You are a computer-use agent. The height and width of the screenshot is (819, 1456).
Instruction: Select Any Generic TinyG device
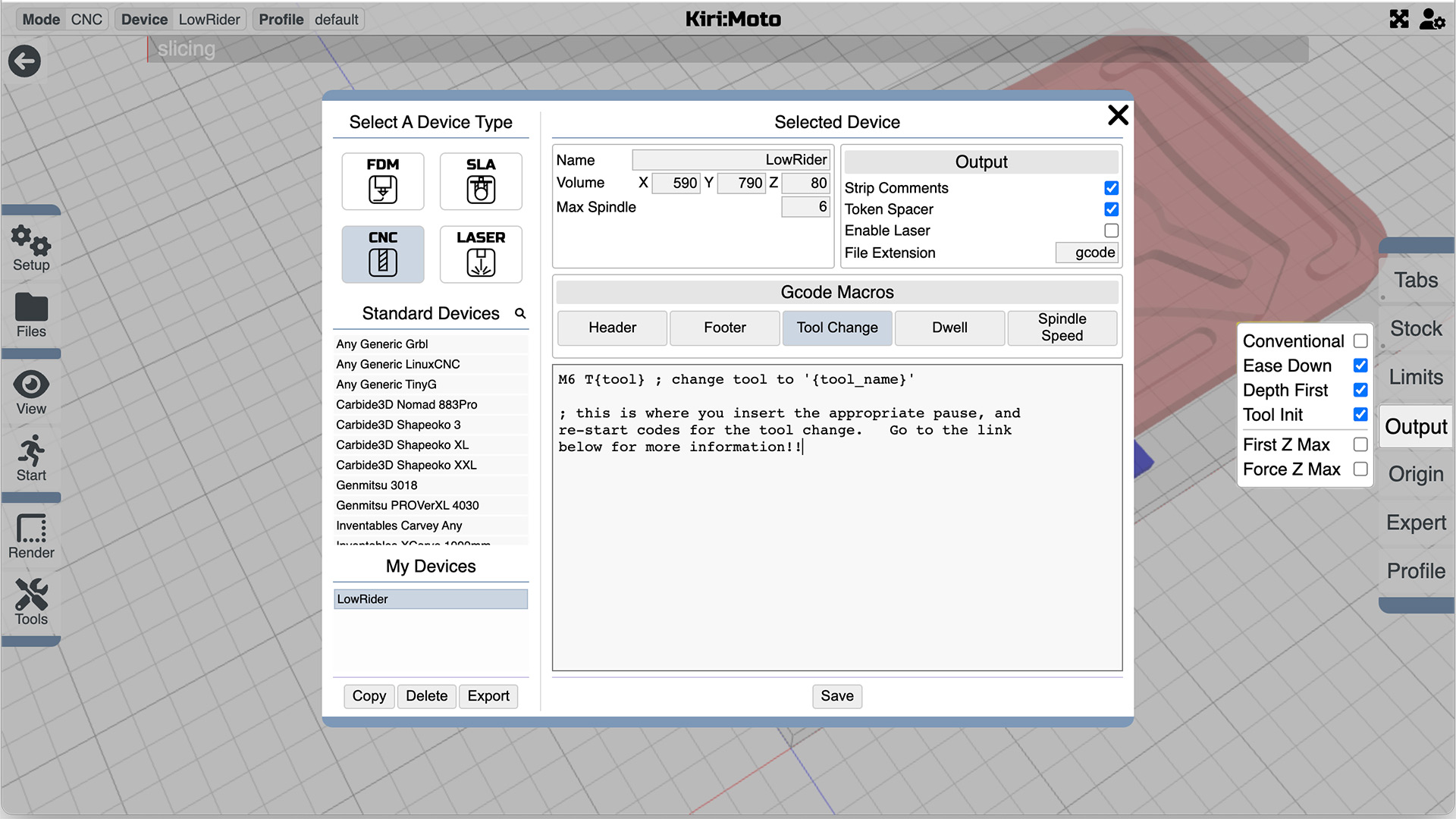point(431,384)
